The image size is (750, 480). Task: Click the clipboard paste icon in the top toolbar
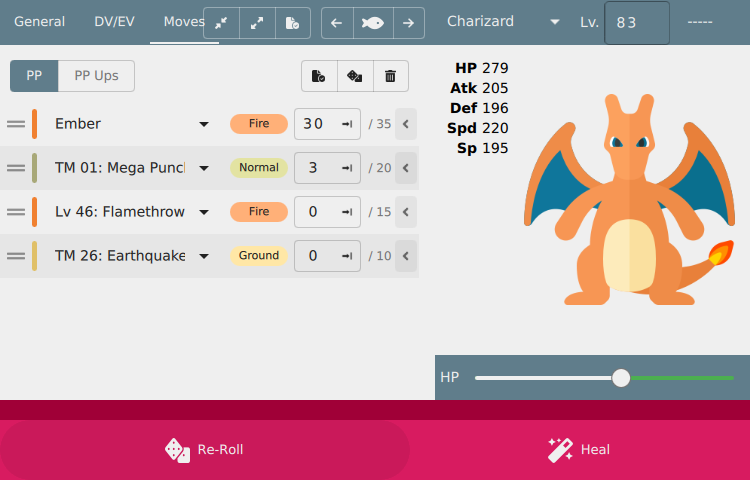292,23
